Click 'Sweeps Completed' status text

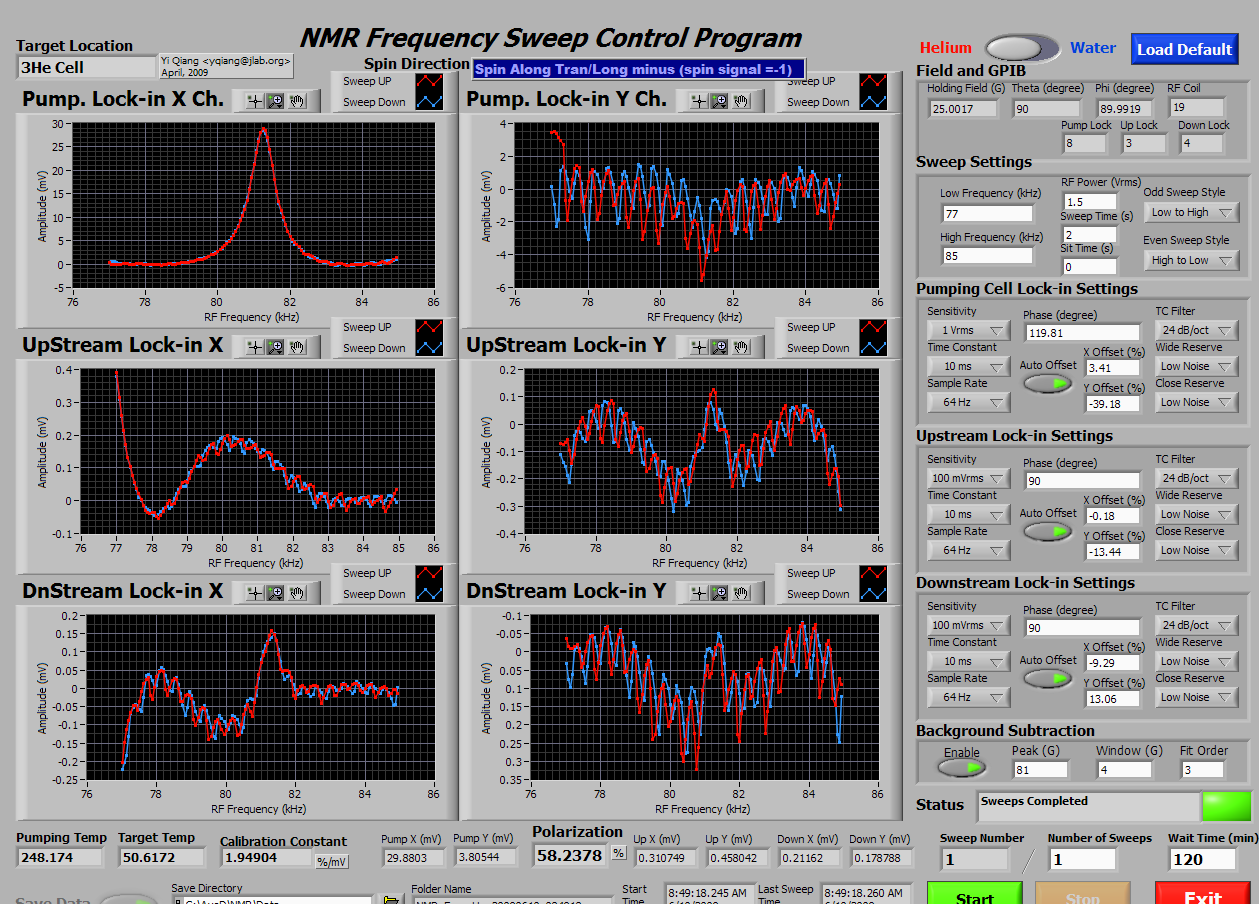pyautogui.click(x=1034, y=801)
